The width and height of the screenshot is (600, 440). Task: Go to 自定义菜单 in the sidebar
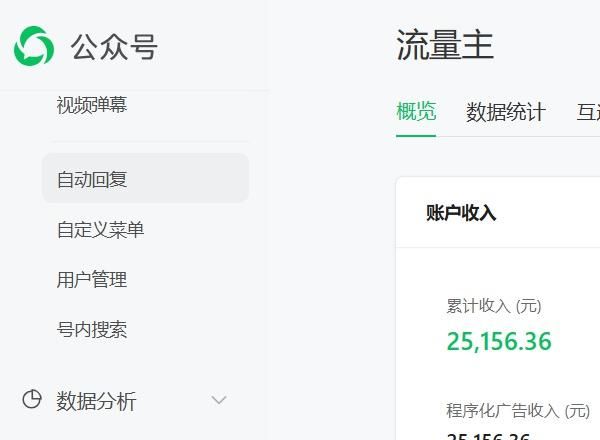click(x=100, y=230)
